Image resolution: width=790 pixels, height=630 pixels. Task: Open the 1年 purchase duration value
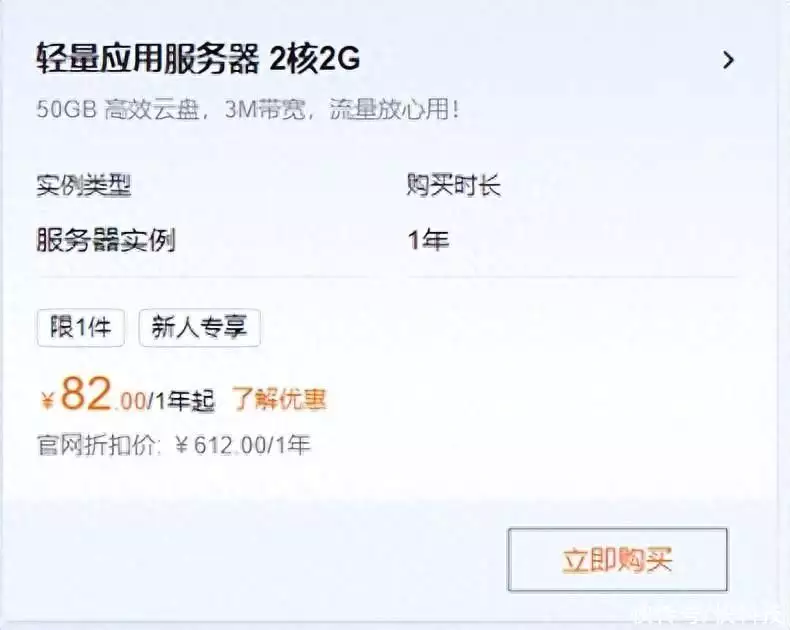pyautogui.click(x=429, y=240)
